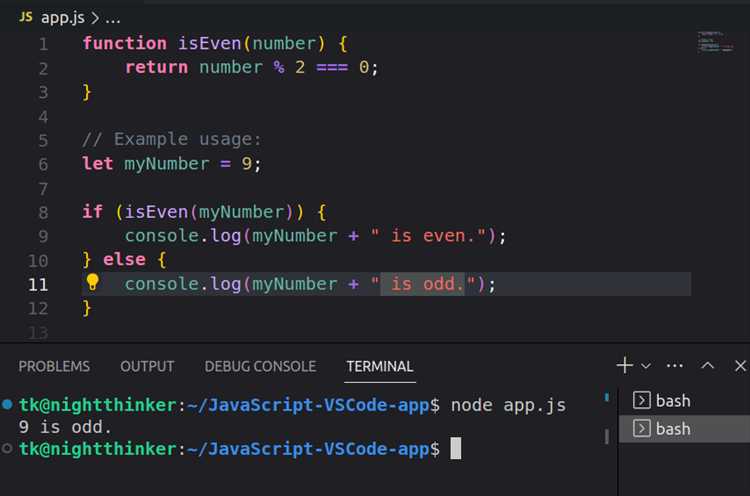750x496 pixels.
Task: Select the TERMINAL tab
Action: pyautogui.click(x=380, y=366)
